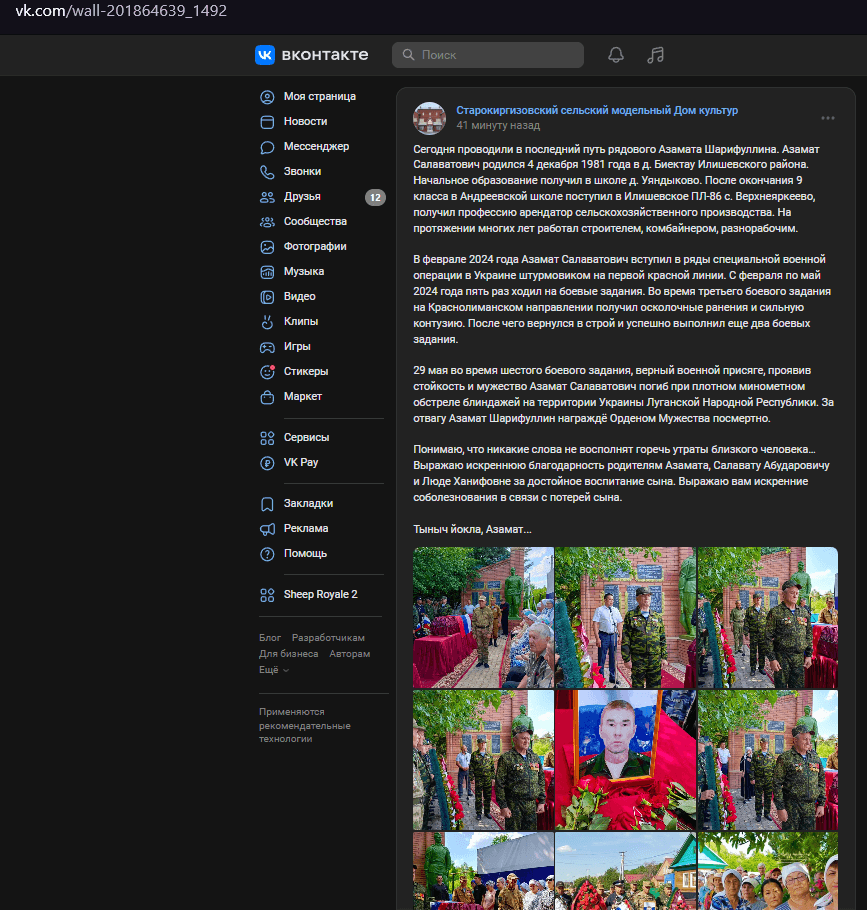Click the Музыка sidebar icon
This screenshot has width=867, height=910.
[267, 272]
